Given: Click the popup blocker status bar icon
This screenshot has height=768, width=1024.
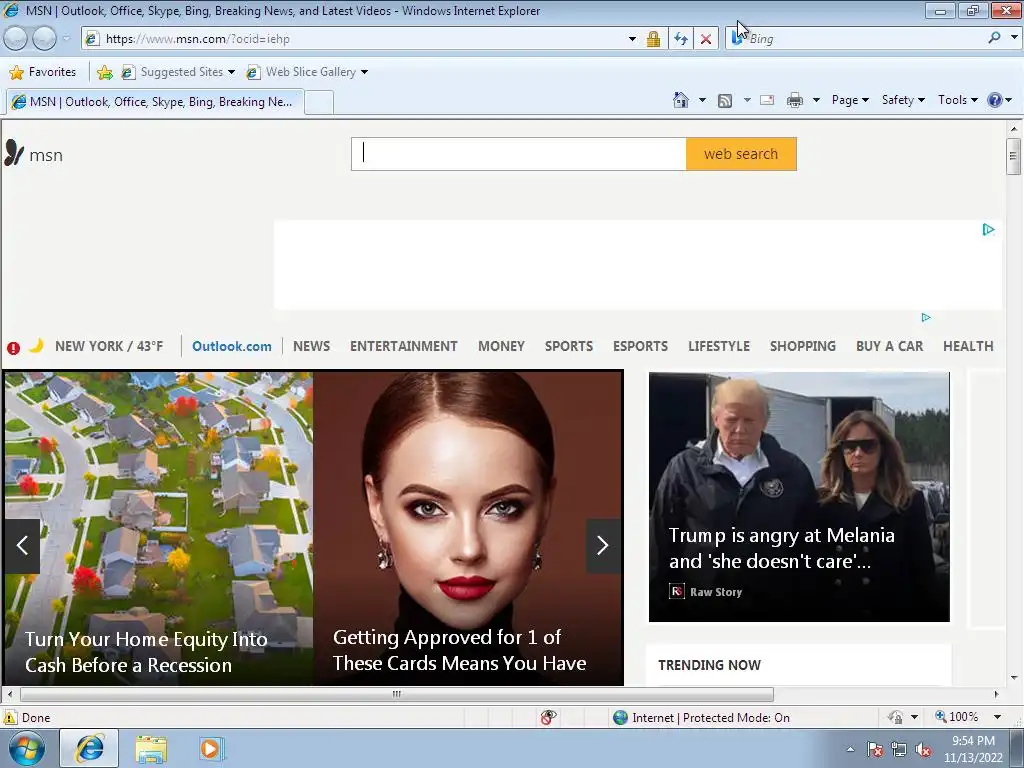Looking at the screenshot, I should 549,717.
